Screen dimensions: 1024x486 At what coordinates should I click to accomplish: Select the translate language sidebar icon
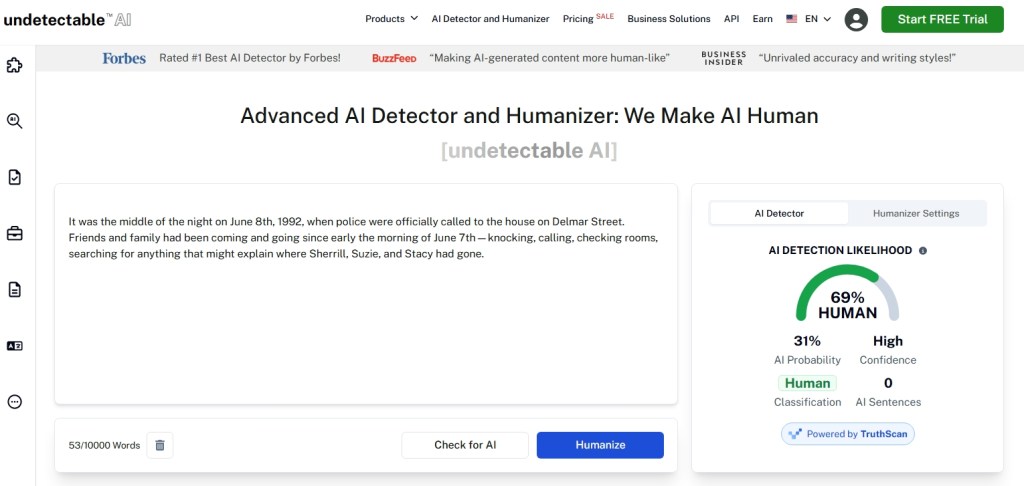[14, 346]
